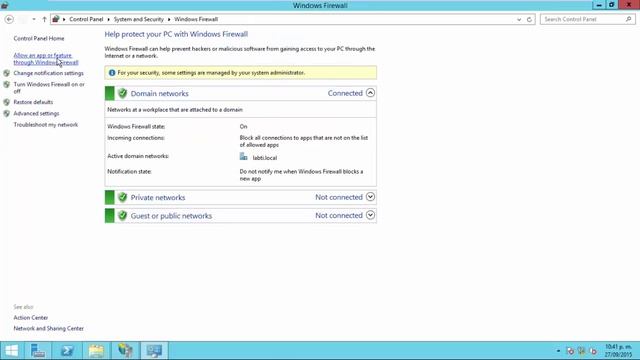This screenshot has width=640, height=360.
Task: Click the Domain networks green shield icon
Action: pyautogui.click(x=122, y=93)
